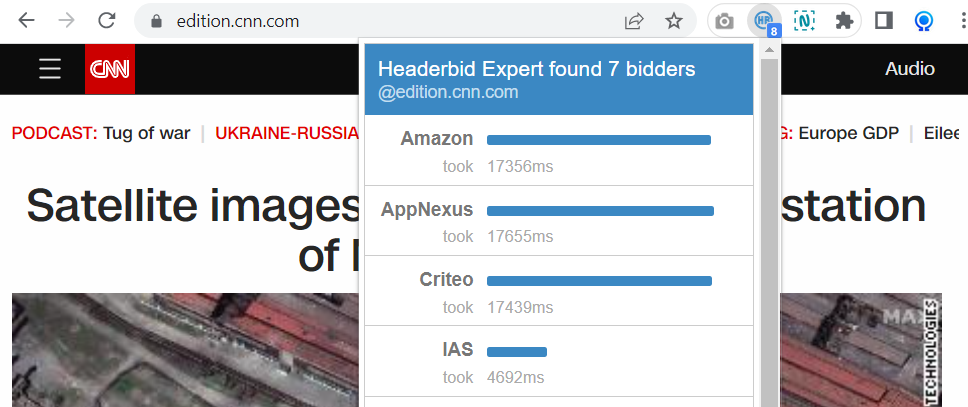Click the Europe GDP ticker link
The height and width of the screenshot is (407, 968).
848,133
